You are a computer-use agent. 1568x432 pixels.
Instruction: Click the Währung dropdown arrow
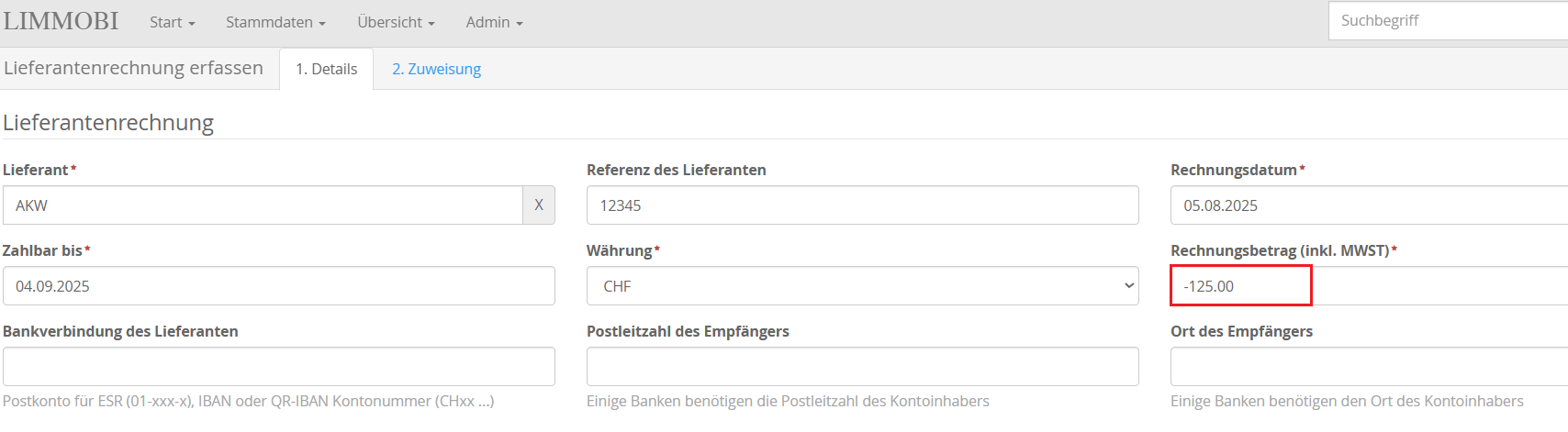tap(1129, 286)
